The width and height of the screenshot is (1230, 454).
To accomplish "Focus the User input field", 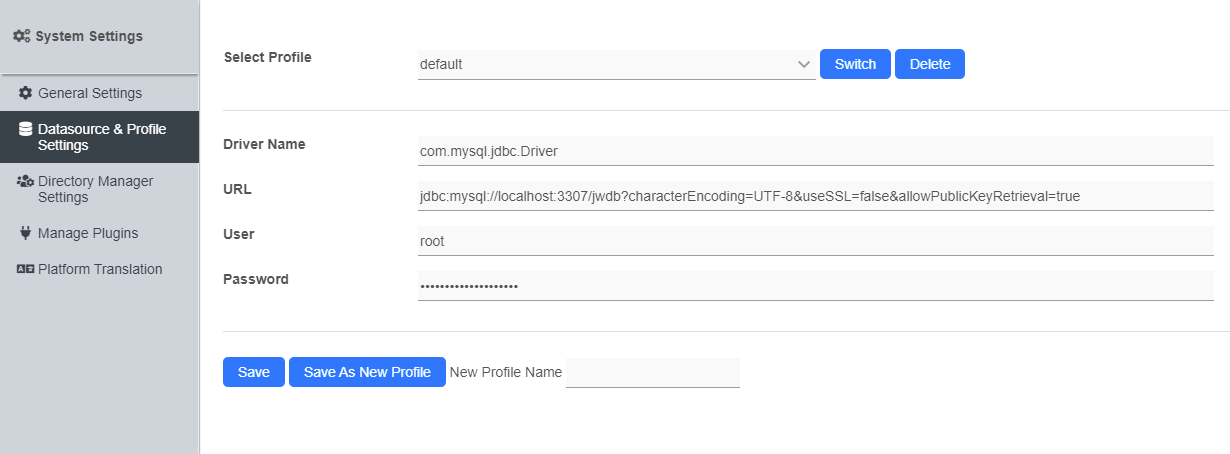I will [x=815, y=241].
